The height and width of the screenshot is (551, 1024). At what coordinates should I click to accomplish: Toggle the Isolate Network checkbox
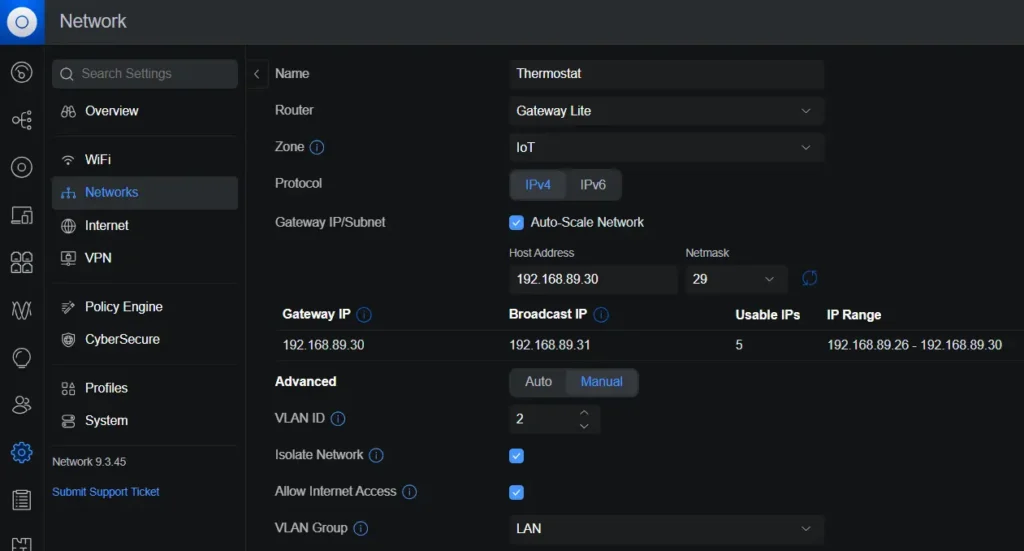[x=517, y=456]
